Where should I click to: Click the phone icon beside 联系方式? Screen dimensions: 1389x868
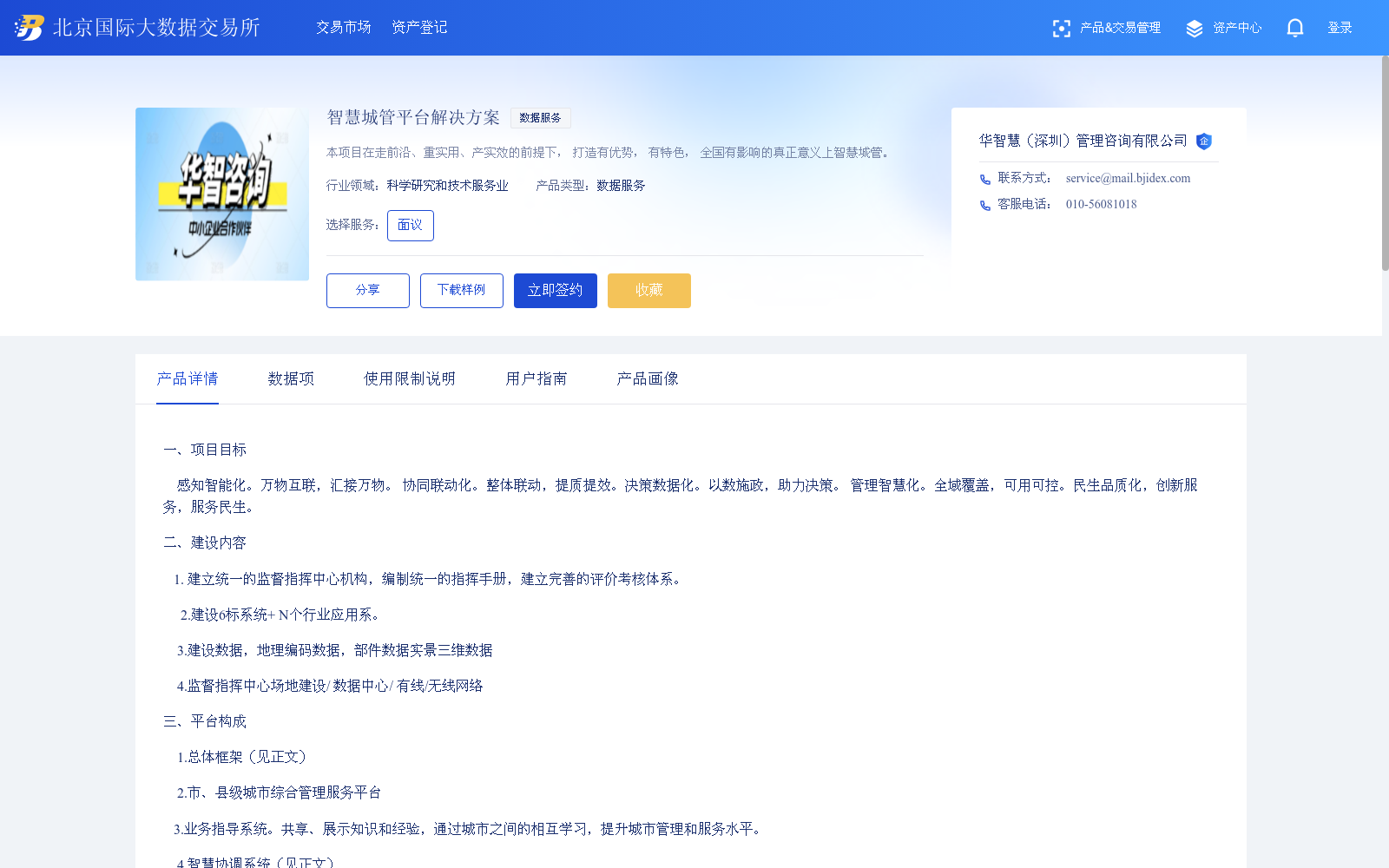[x=985, y=180]
